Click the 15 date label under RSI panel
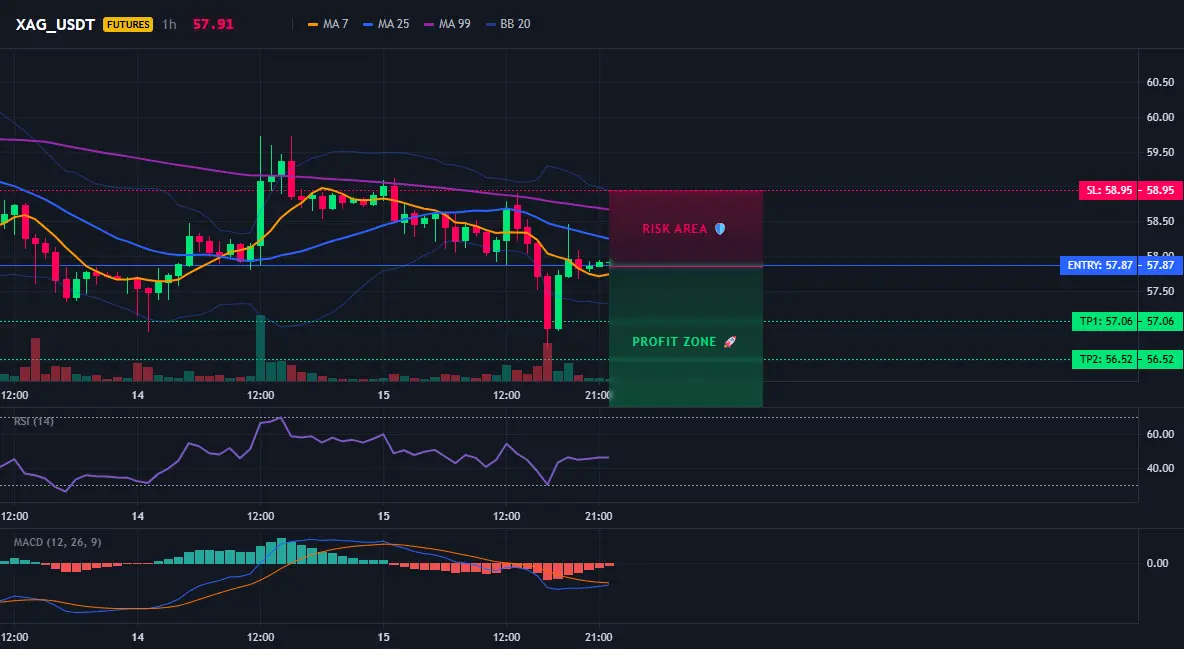The image size is (1184, 649). [384, 516]
